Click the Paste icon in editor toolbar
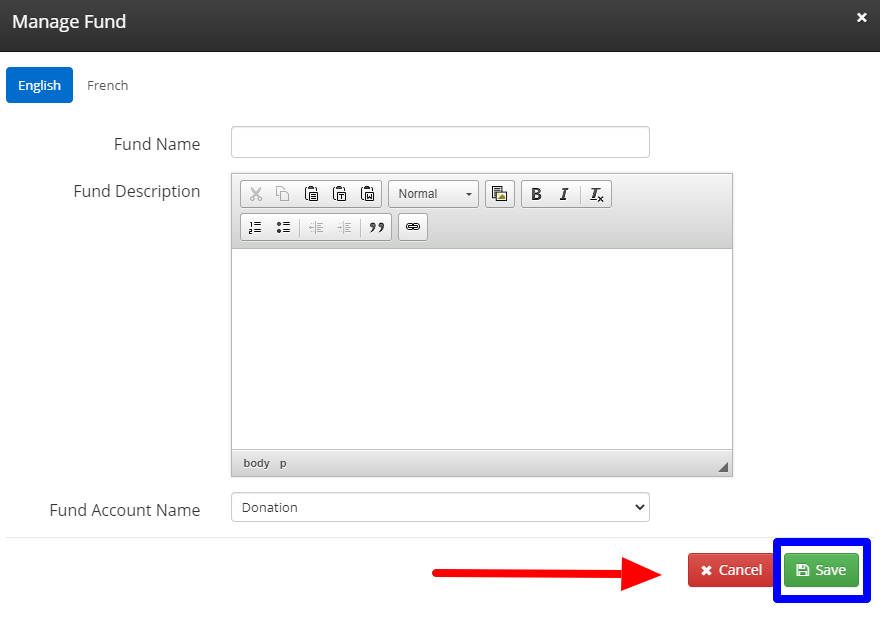The width and height of the screenshot is (880, 624). pos(312,194)
